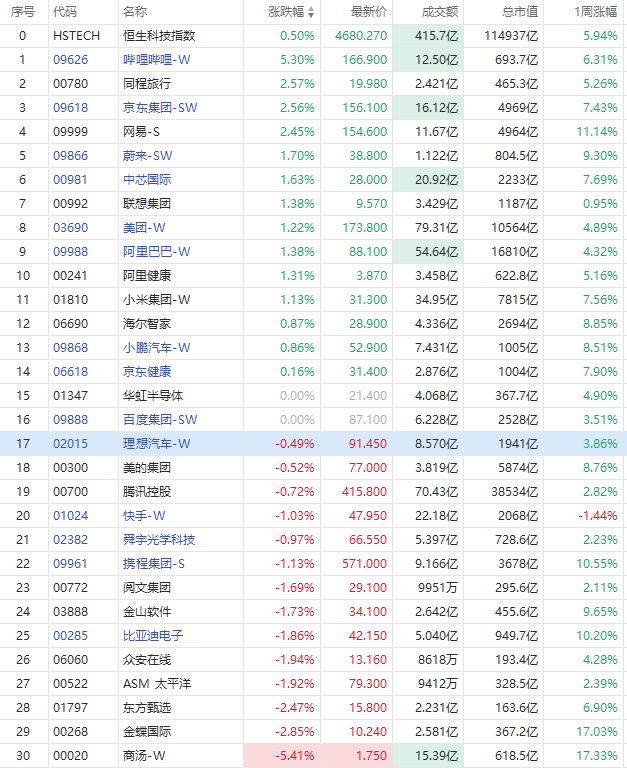The width and height of the screenshot is (627, 768).
Task: Open 中芯国际 stock link
Action: 147,180
